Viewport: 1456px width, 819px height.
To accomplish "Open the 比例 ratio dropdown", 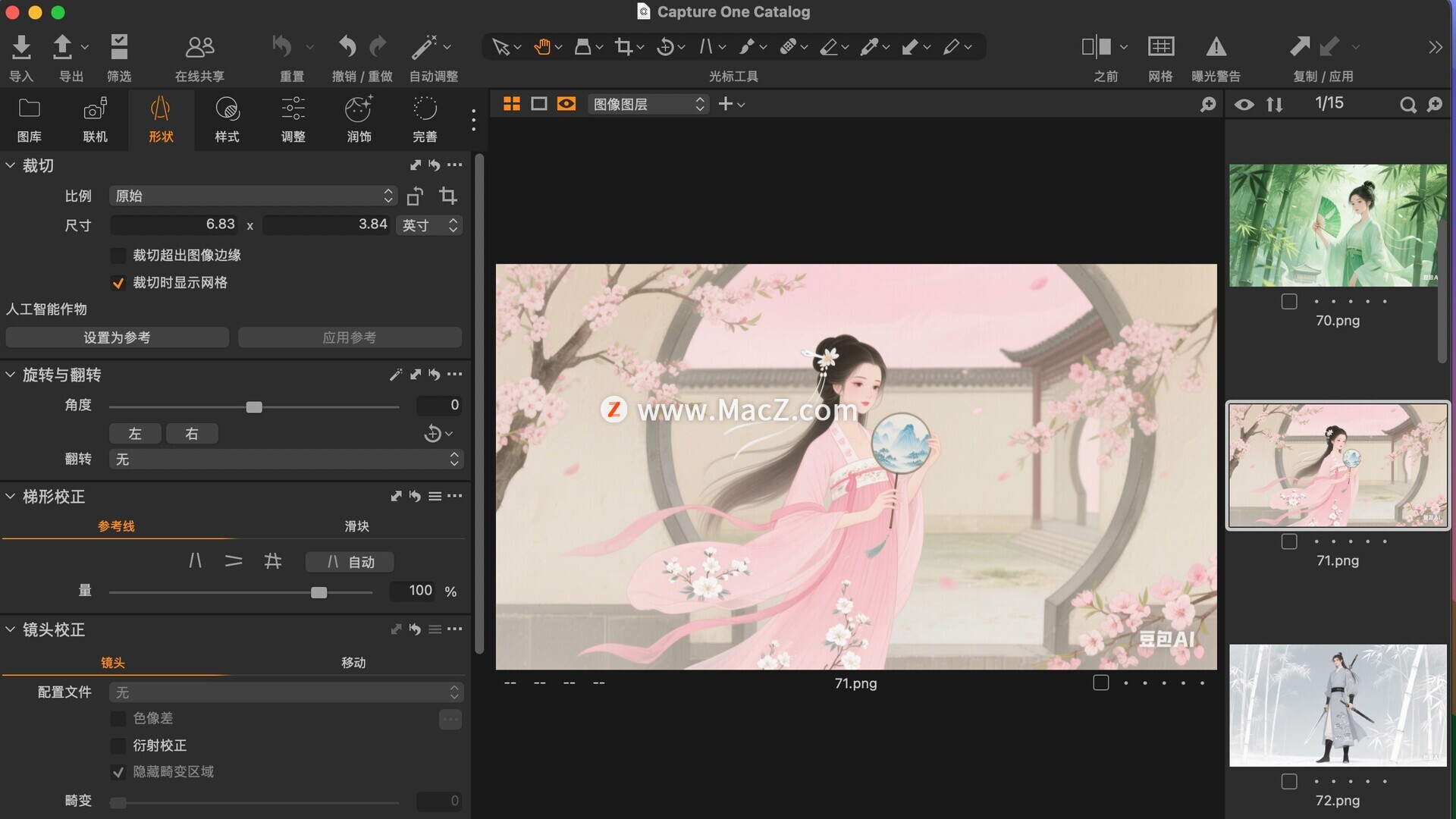I will (x=253, y=196).
